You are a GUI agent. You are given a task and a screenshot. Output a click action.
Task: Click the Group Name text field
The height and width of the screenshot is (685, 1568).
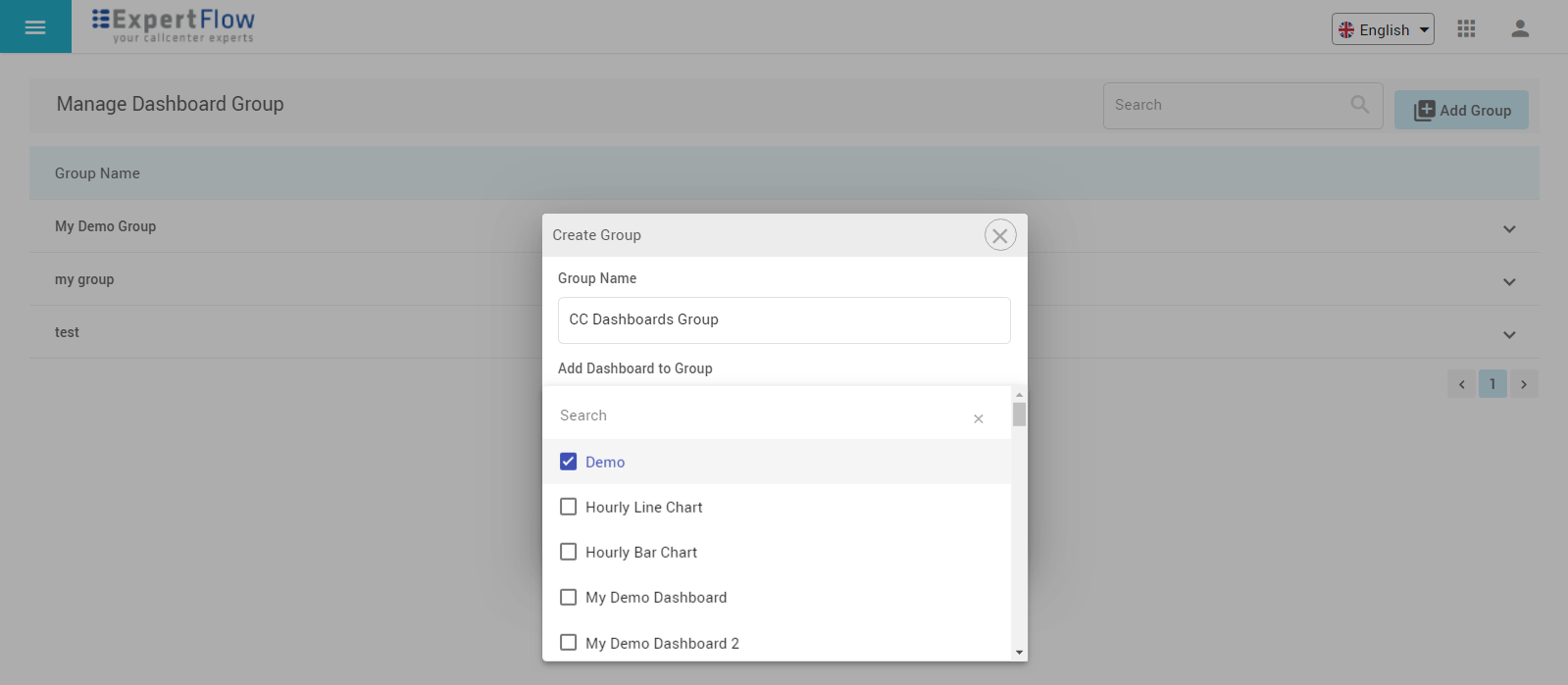(x=784, y=320)
